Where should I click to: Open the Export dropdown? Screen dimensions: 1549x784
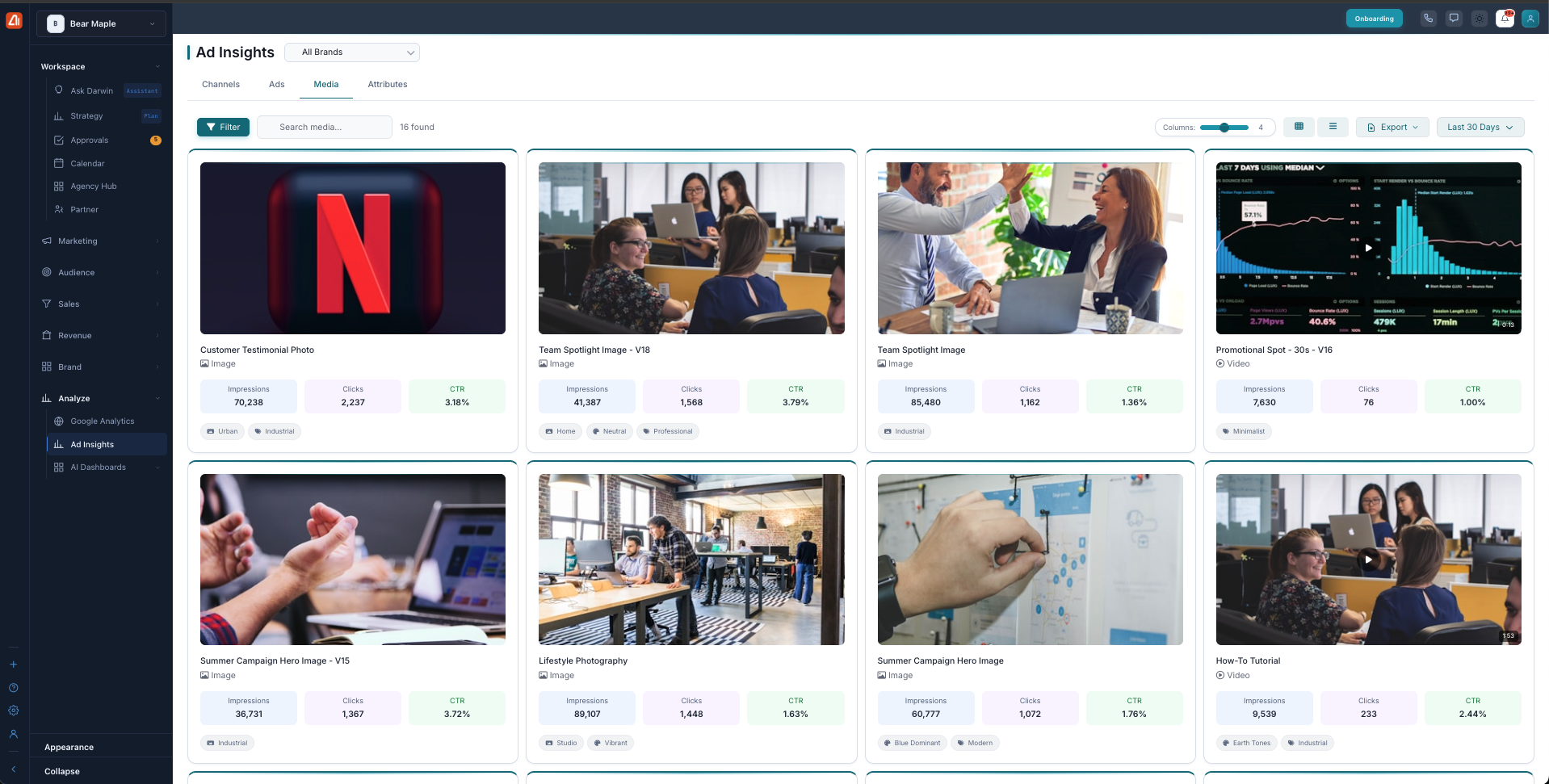(x=1392, y=127)
